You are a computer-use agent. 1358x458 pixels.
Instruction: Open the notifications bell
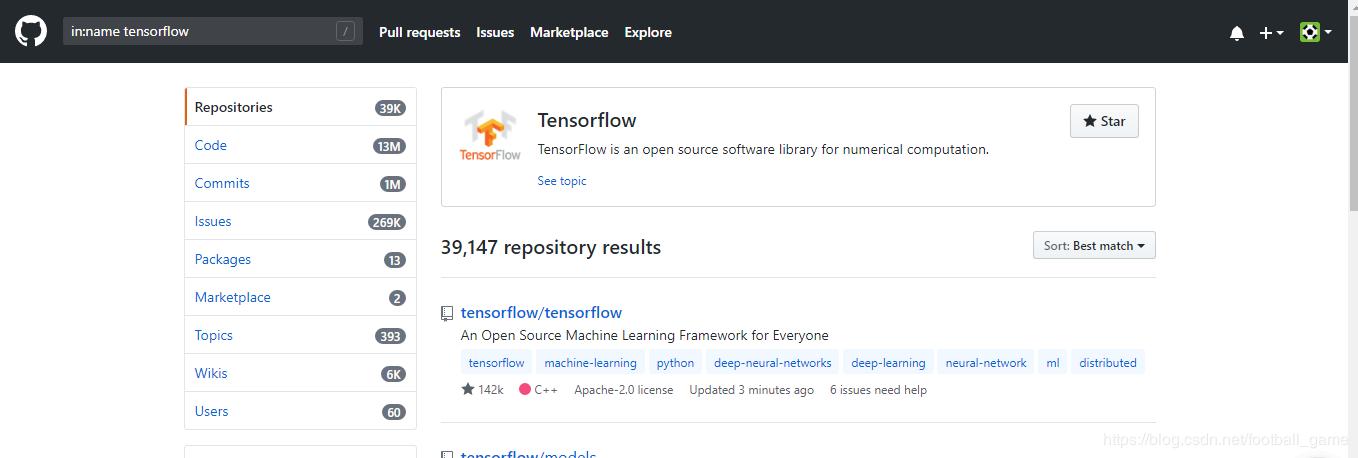coord(1237,33)
